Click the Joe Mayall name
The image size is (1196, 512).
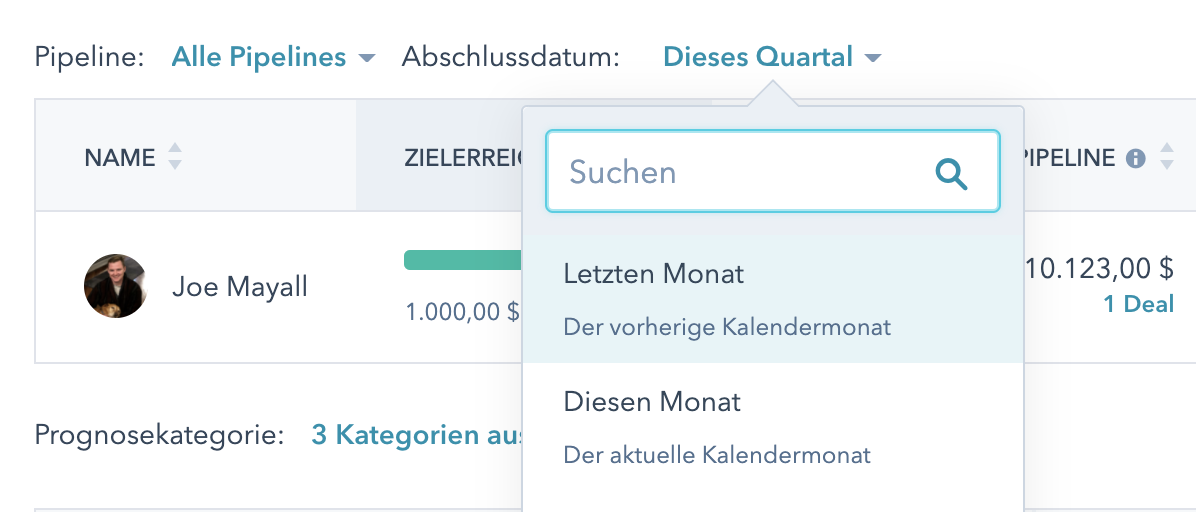coord(240,288)
